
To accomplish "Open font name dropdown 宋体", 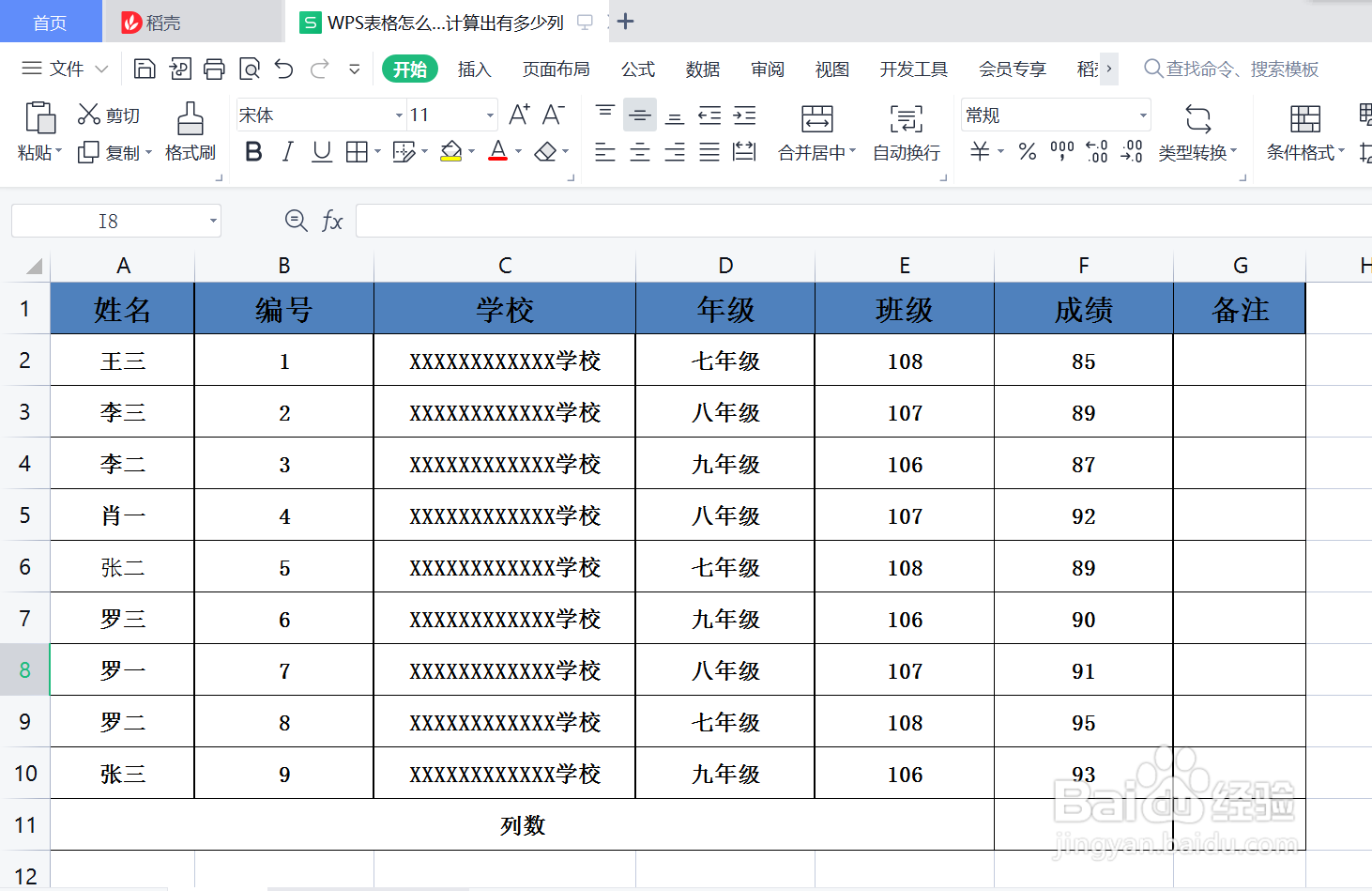I will pos(399,115).
